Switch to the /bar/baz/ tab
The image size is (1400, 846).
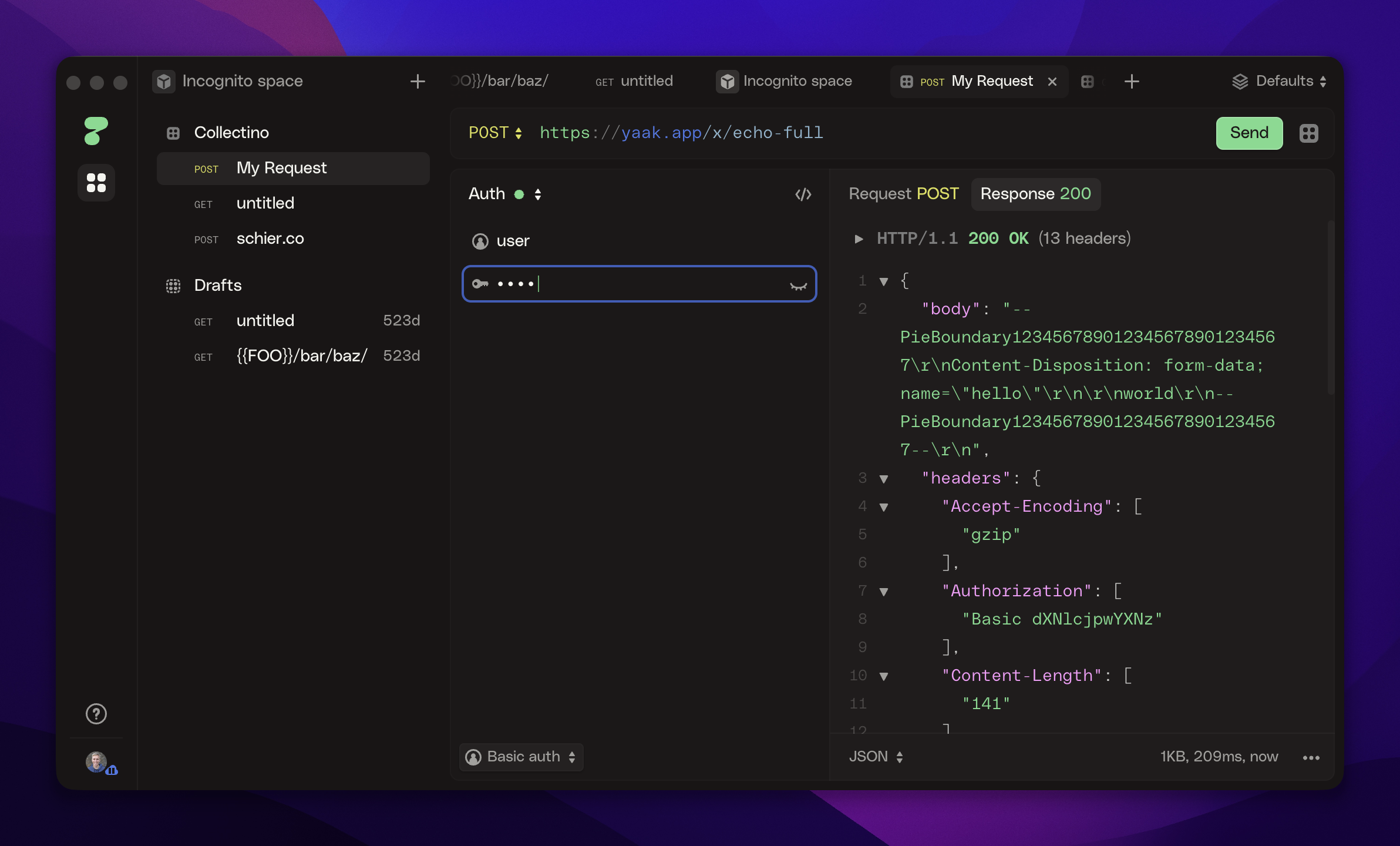coord(500,81)
